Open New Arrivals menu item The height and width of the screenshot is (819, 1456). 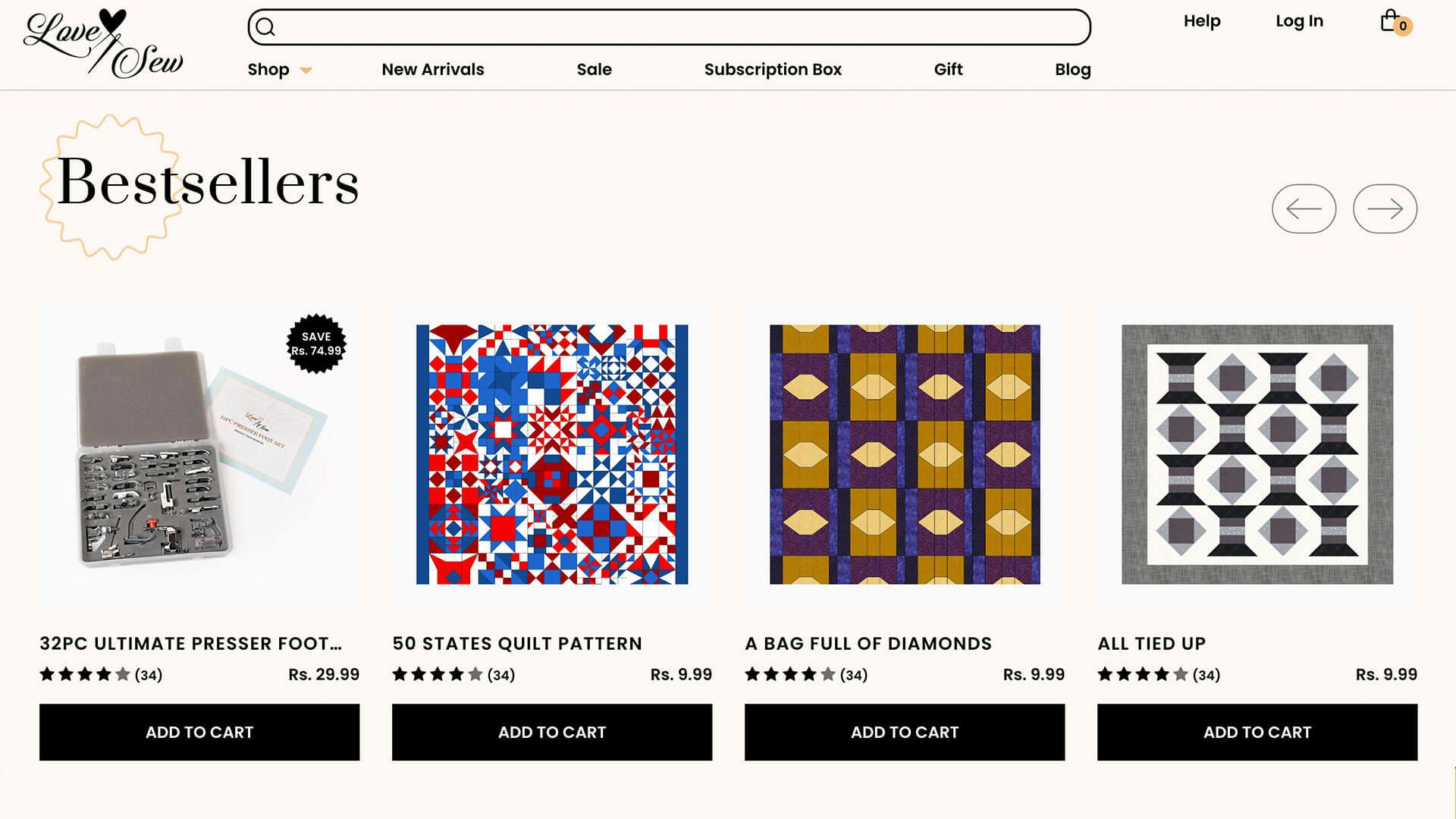tap(432, 70)
